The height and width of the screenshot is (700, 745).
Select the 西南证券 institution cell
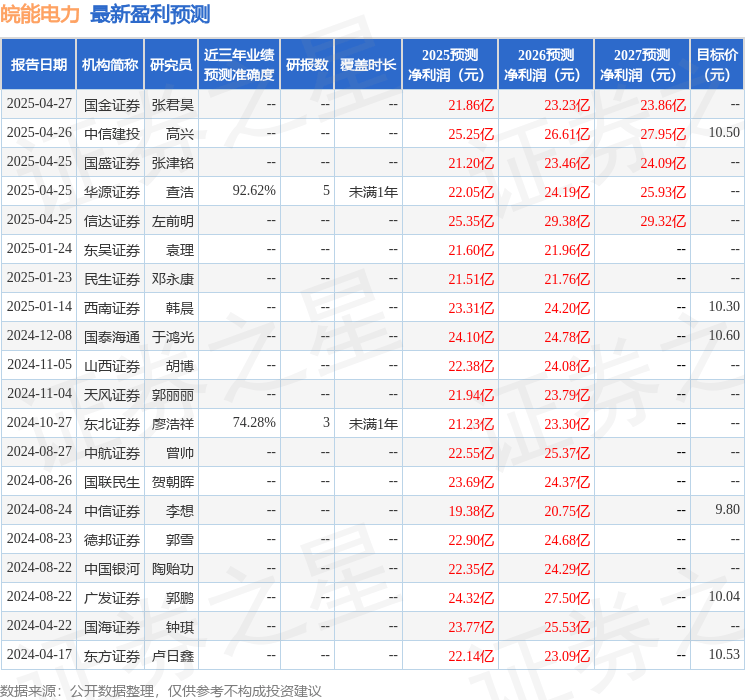click(x=112, y=308)
